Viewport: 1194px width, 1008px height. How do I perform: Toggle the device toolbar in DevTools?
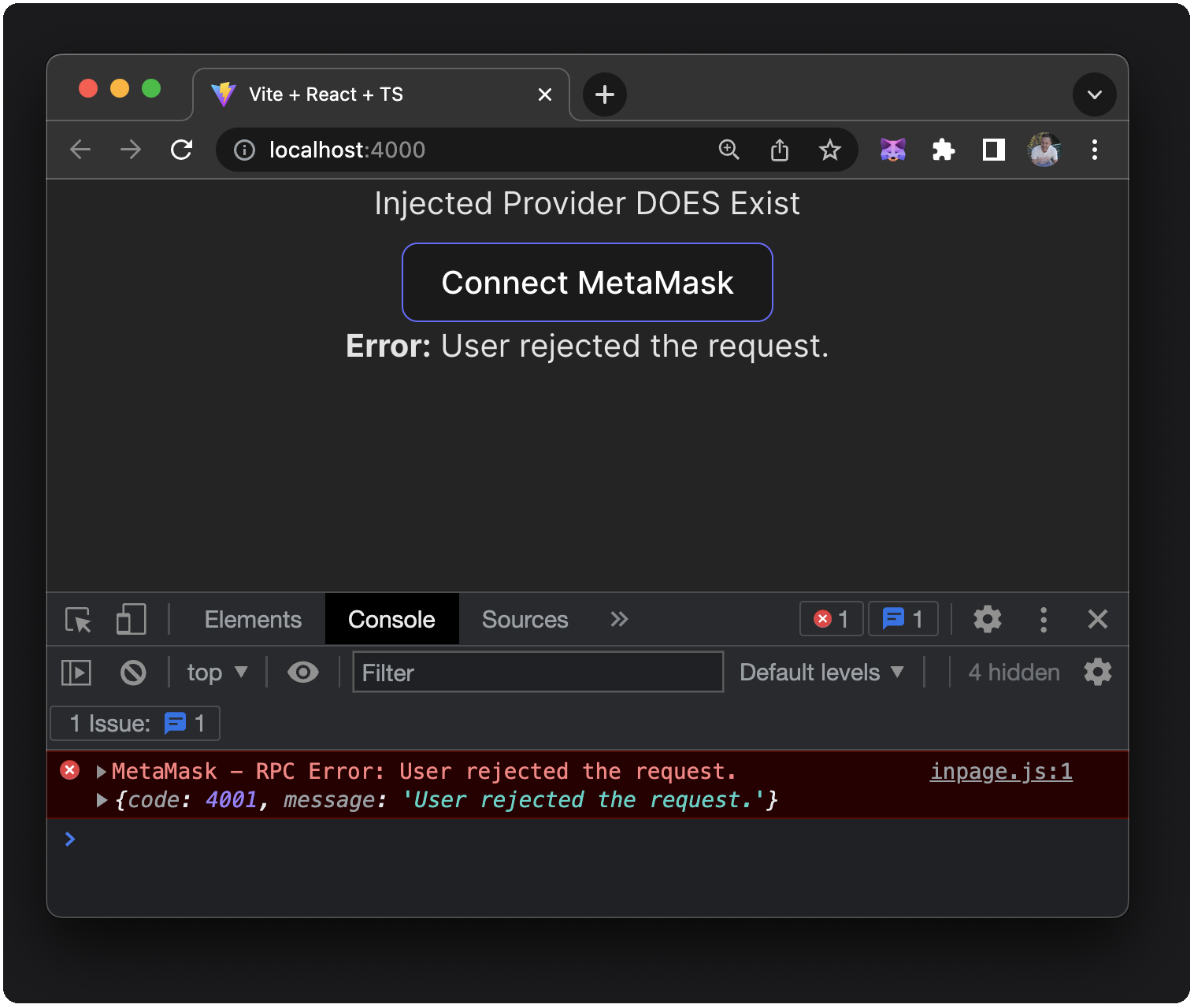pyautogui.click(x=132, y=620)
